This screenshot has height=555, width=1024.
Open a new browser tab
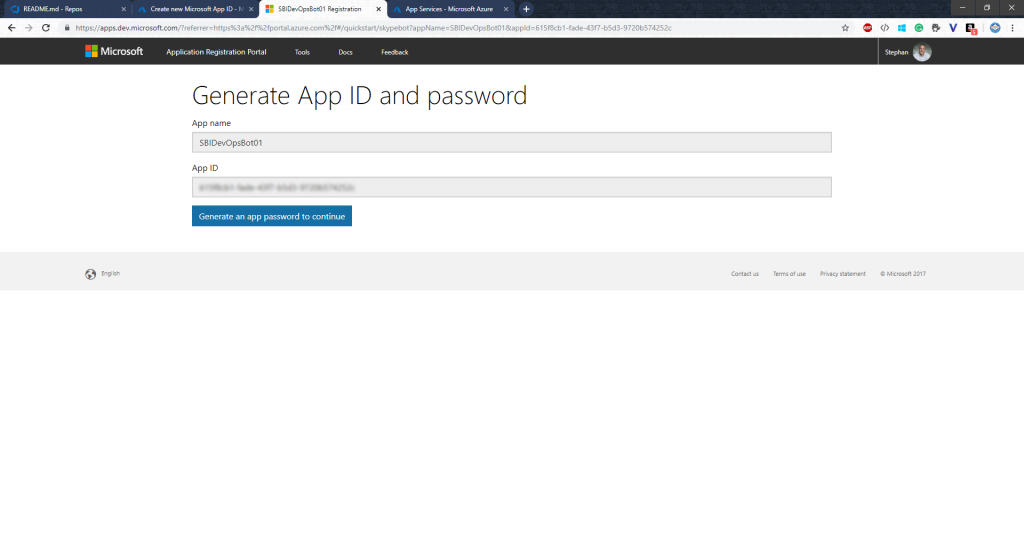point(526,9)
